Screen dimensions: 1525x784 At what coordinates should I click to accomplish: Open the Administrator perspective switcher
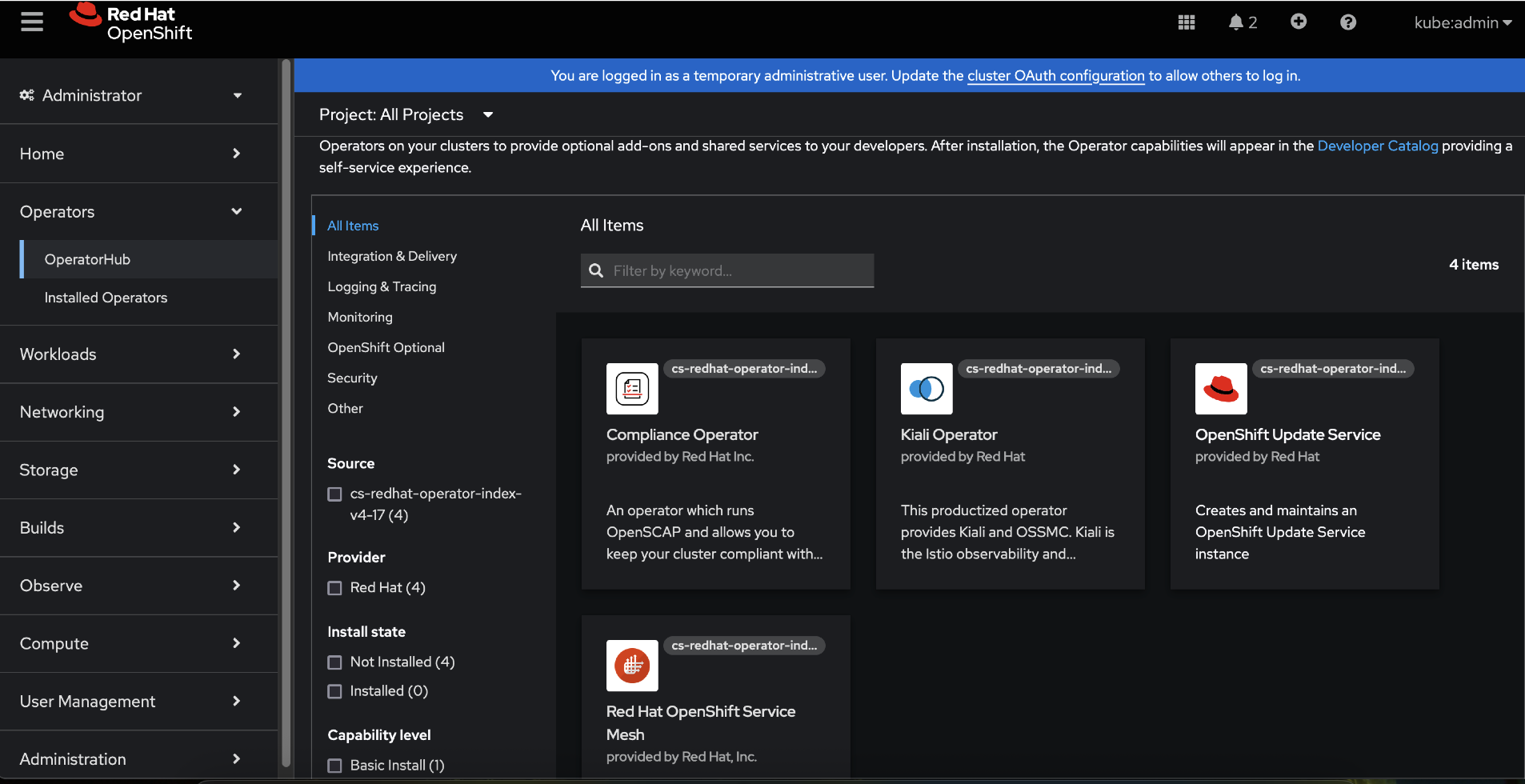click(130, 95)
